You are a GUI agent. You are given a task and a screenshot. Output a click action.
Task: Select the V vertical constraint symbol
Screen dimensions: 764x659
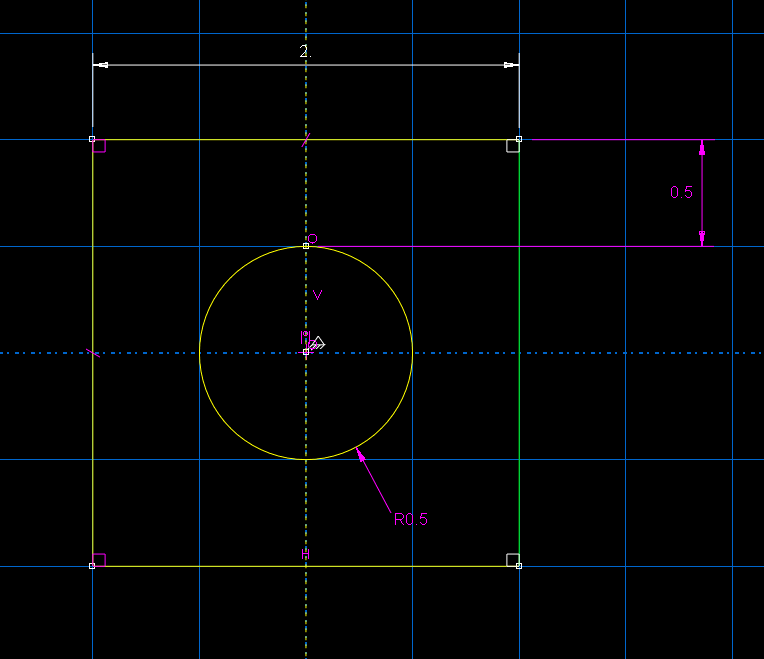(x=317, y=295)
